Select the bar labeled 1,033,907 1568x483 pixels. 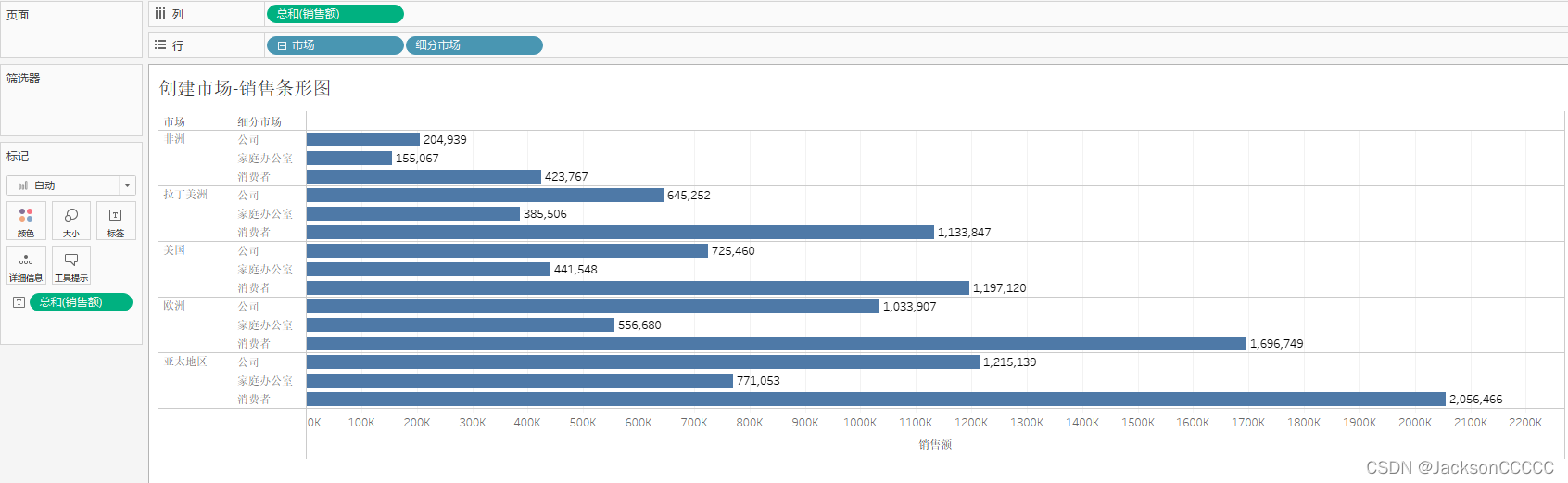tap(593, 306)
